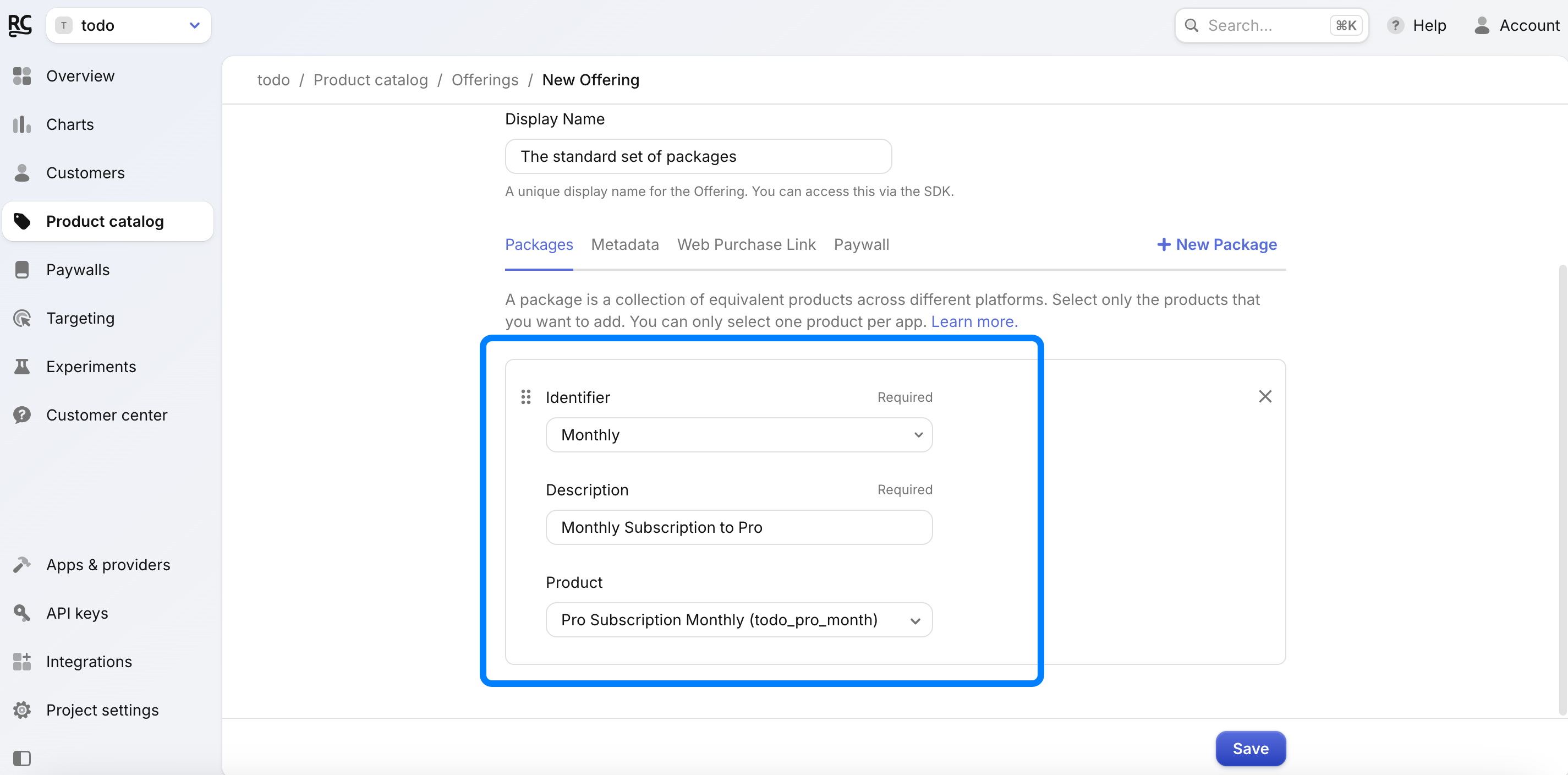Click the Learn more link
The height and width of the screenshot is (775, 1568).
[974, 321]
